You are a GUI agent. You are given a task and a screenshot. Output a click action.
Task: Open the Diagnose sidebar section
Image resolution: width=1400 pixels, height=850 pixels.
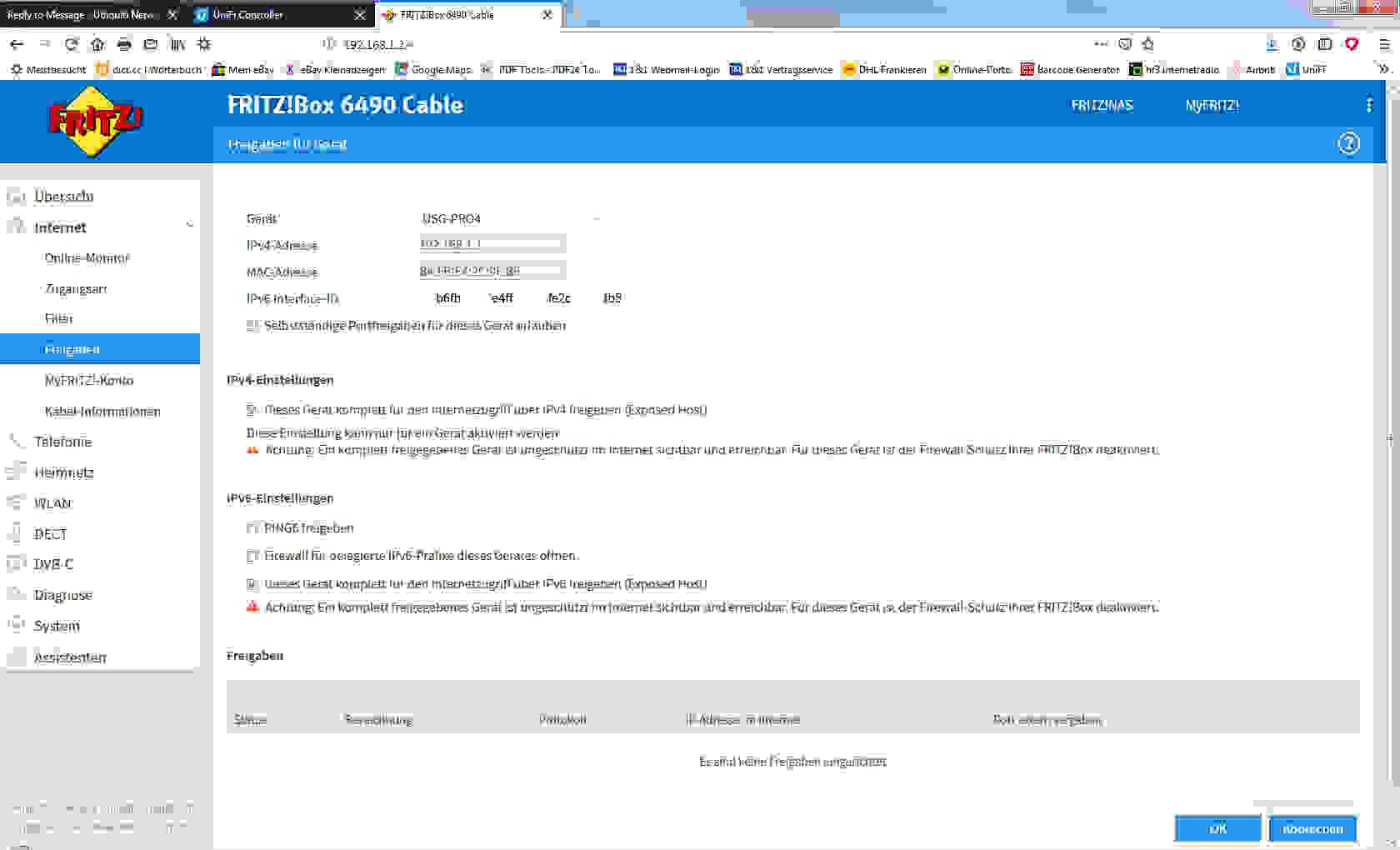click(62, 595)
